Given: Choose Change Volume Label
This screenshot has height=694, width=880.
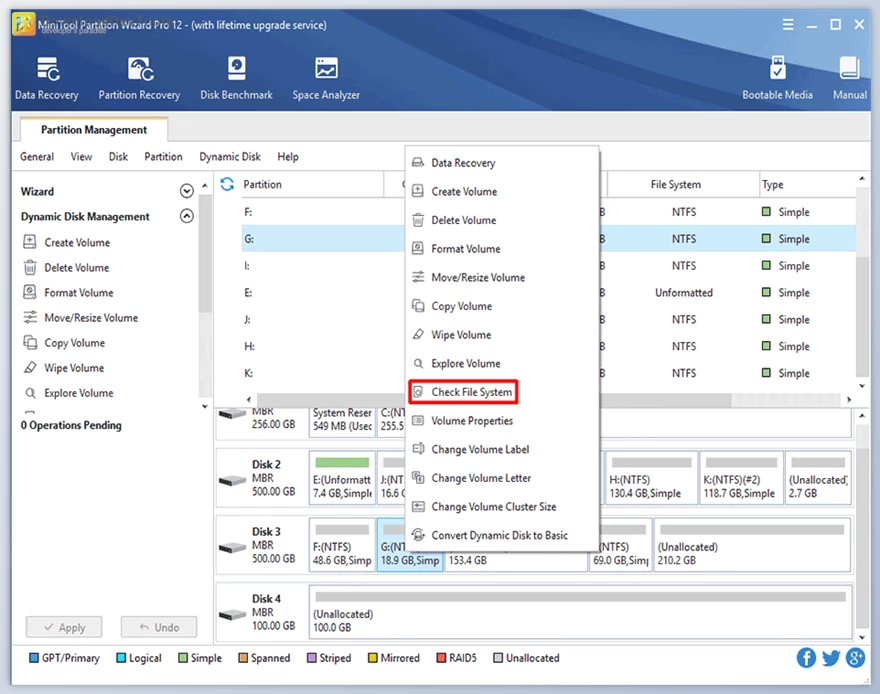Looking at the screenshot, I should (x=502, y=449).
